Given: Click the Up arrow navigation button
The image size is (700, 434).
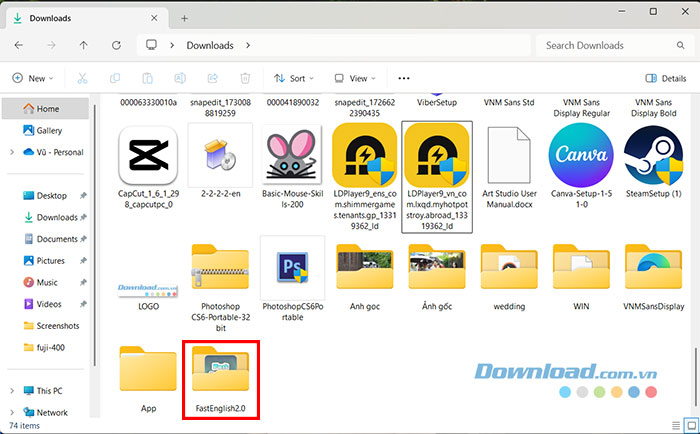Looking at the screenshot, I should 83,45.
